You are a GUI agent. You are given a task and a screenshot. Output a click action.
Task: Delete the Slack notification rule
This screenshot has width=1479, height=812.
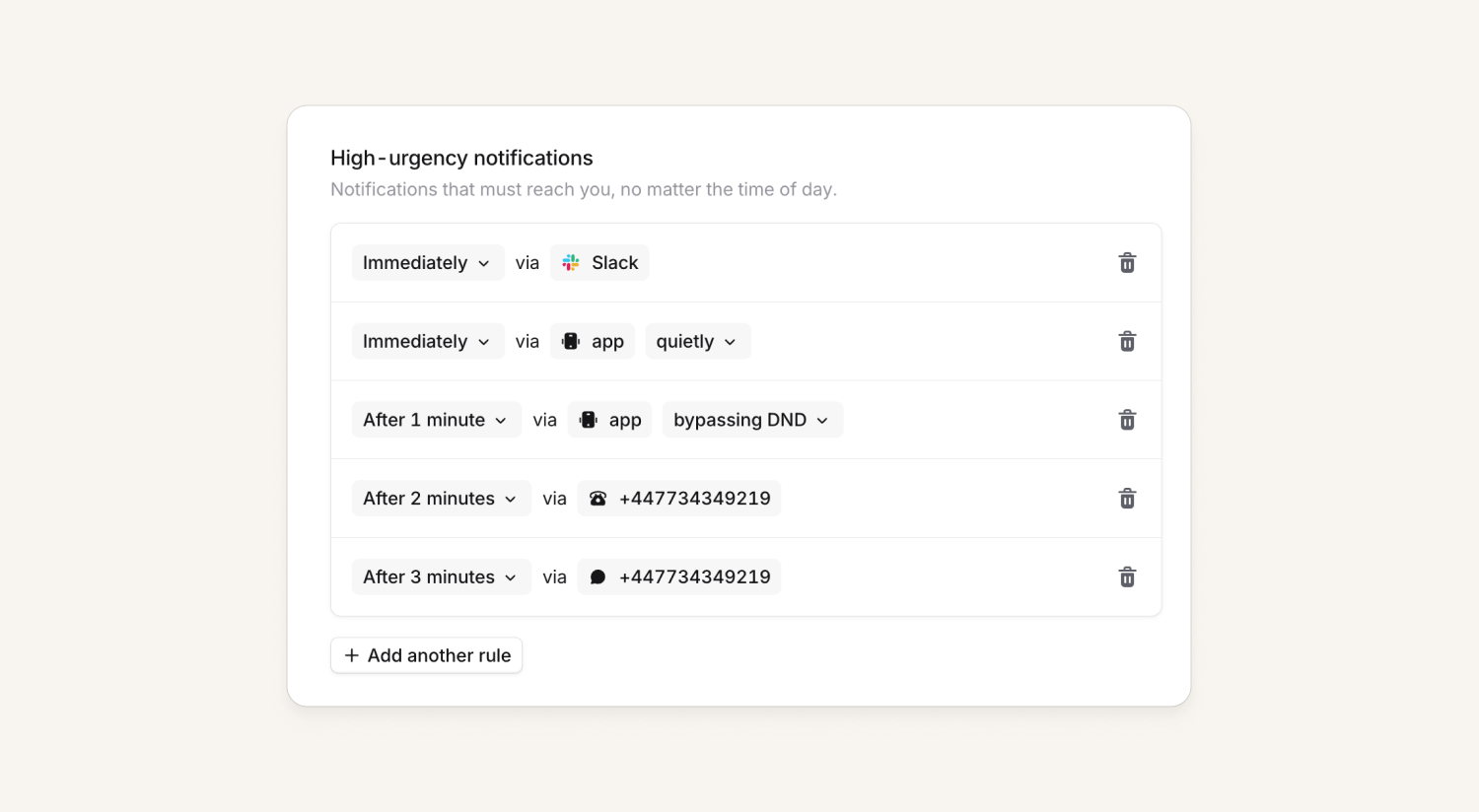click(1127, 263)
